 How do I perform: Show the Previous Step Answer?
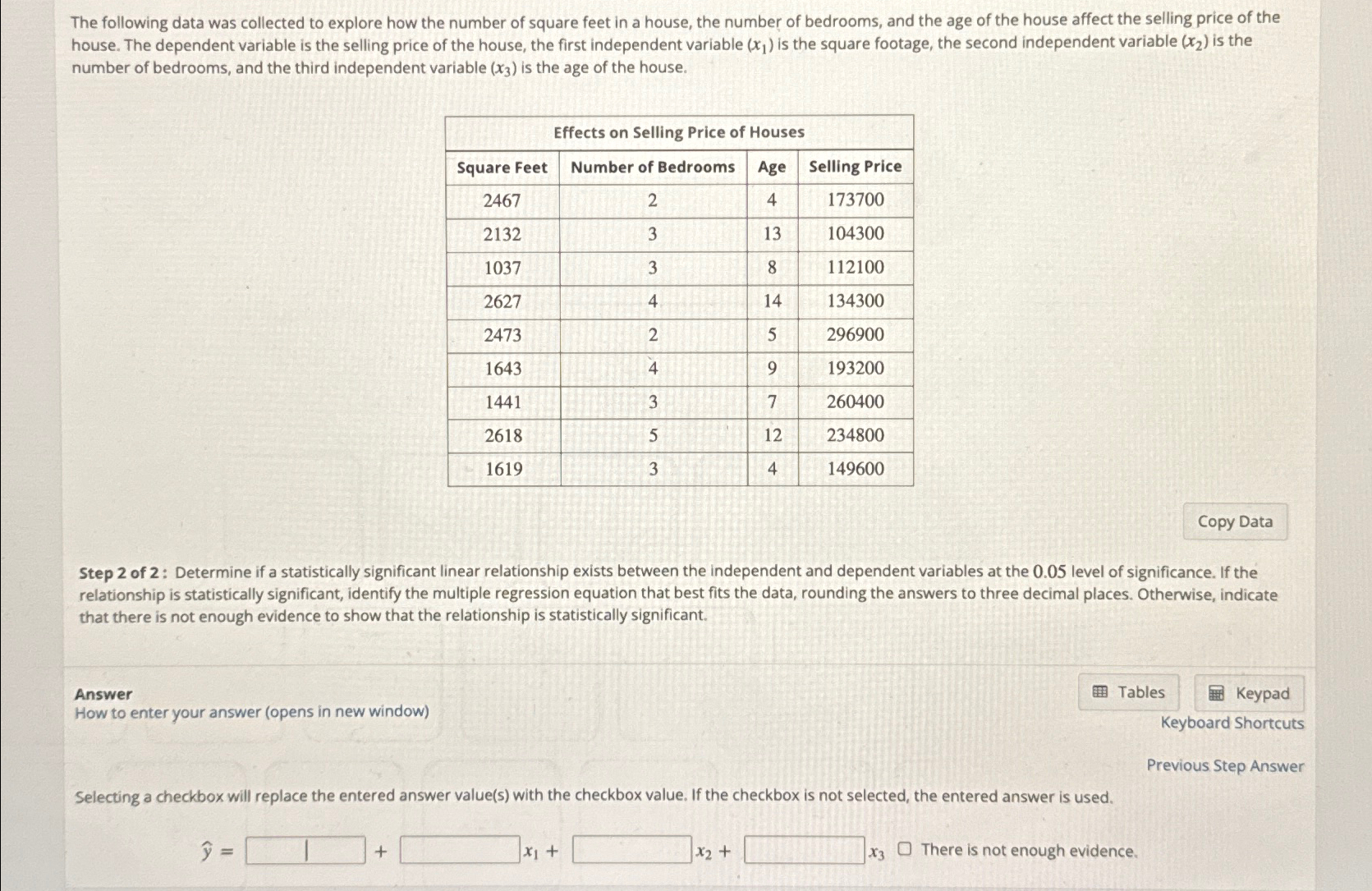click(x=1225, y=765)
